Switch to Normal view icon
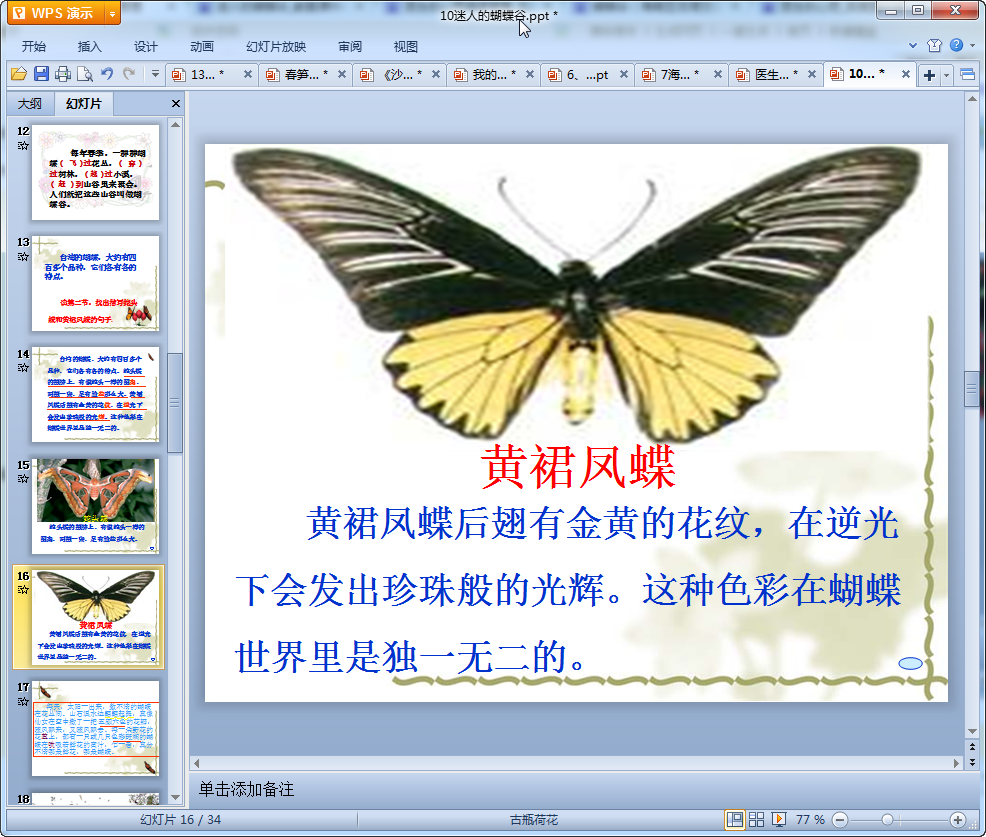The image size is (986, 837). tap(734, 819)
